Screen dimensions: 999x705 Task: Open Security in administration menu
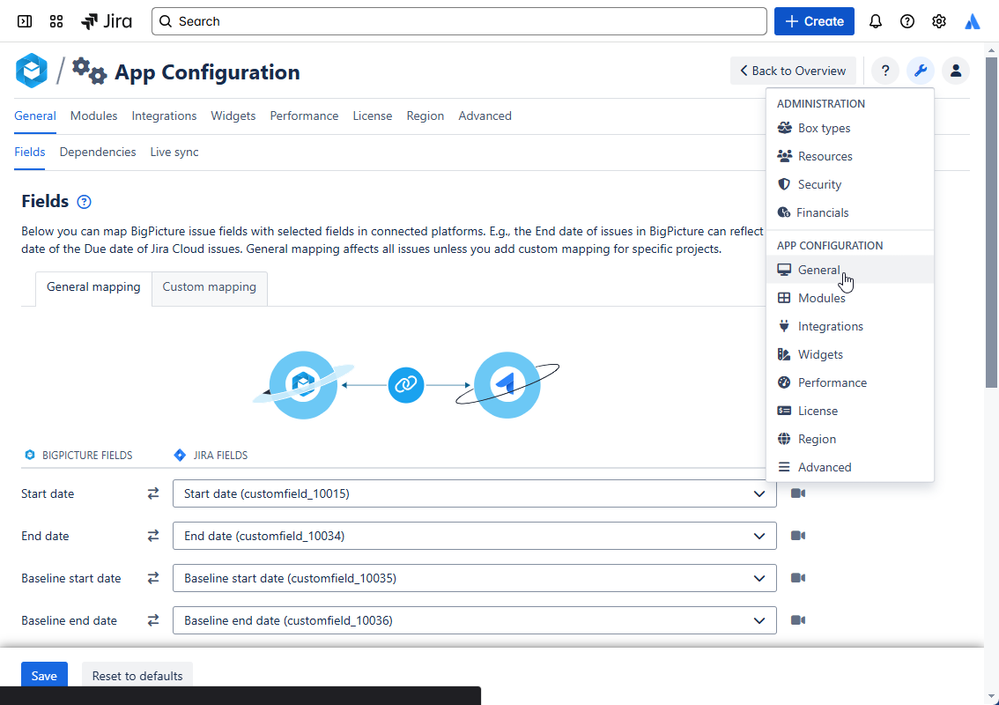[850, 185]
